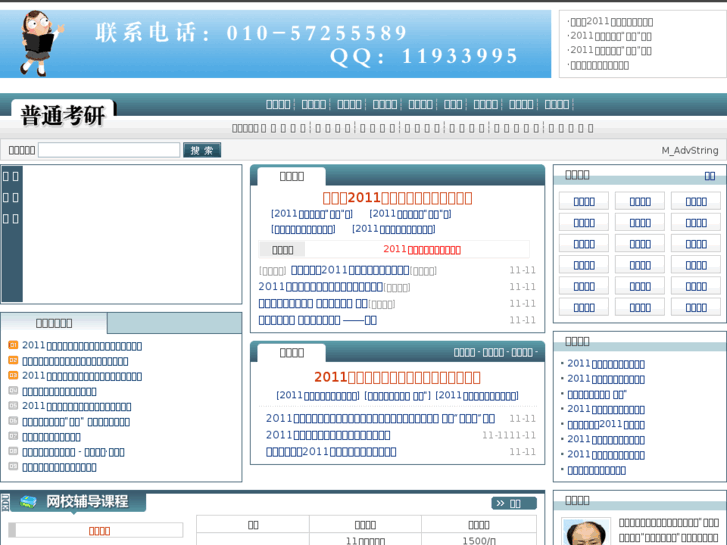Open the ranked link next to badge 08
Screen dimensions: 727x545
pos(73,452)
